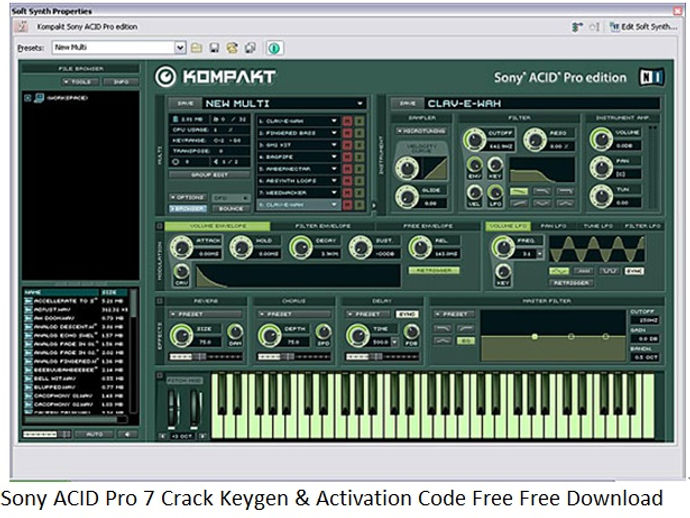Click the Workspace computer icon
The image size is (690, 518).
(39, 98)
